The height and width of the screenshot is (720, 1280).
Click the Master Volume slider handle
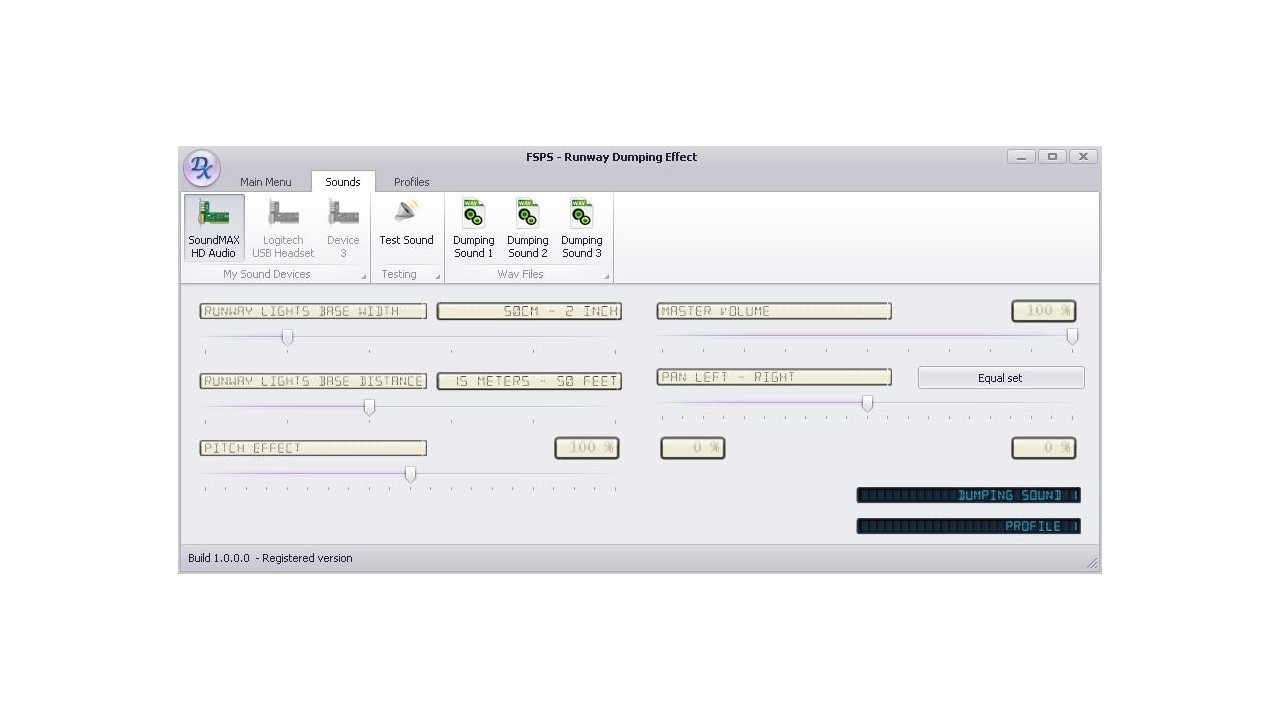click(x=1072, y=337)
